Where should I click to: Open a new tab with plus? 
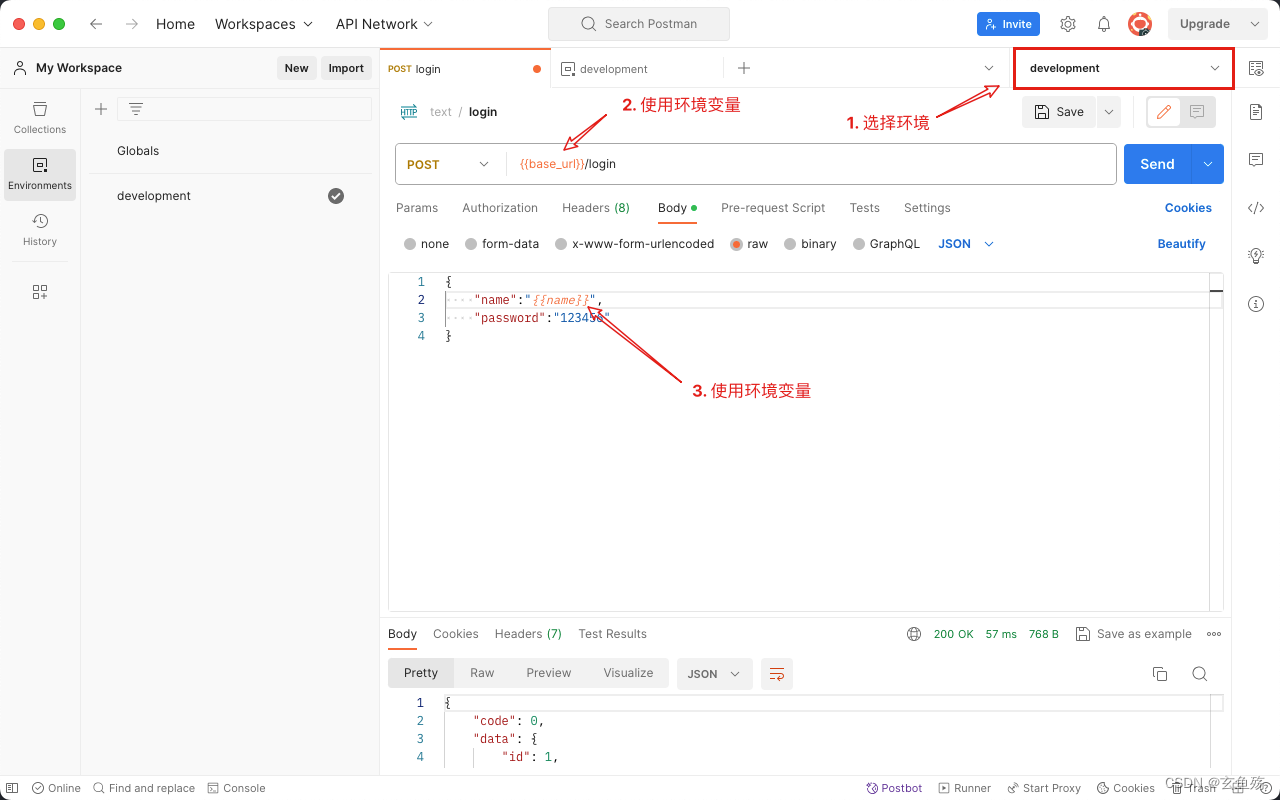(744, 68)
